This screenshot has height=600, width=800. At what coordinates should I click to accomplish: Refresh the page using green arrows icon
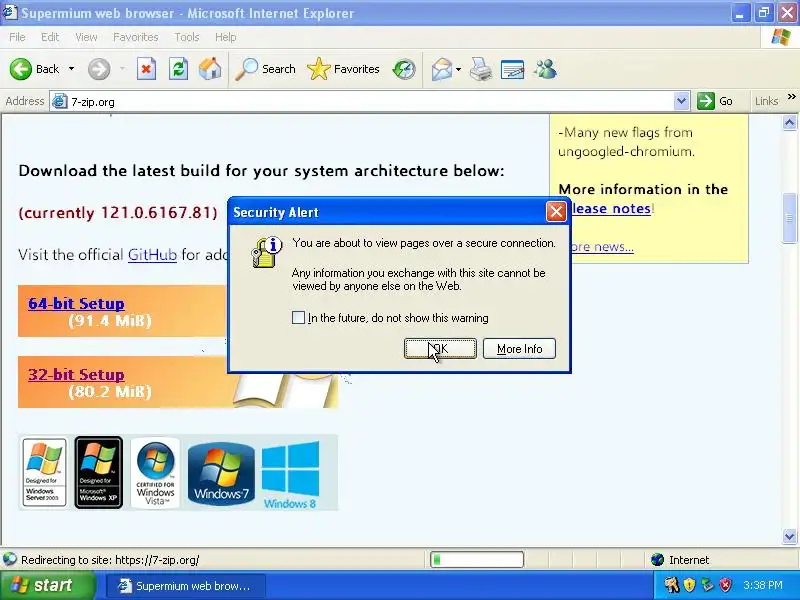tap(178, 69)
